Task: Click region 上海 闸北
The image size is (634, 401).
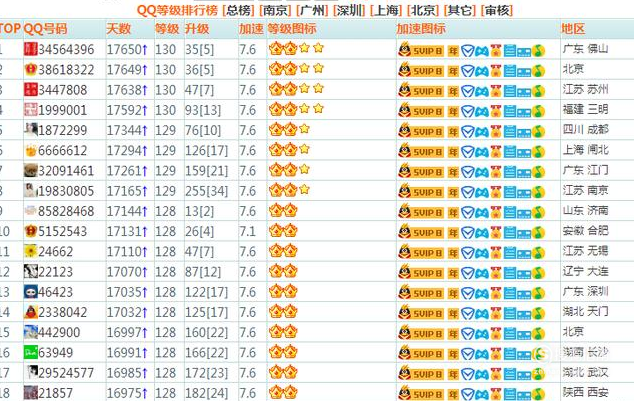Action: [585, 150]
